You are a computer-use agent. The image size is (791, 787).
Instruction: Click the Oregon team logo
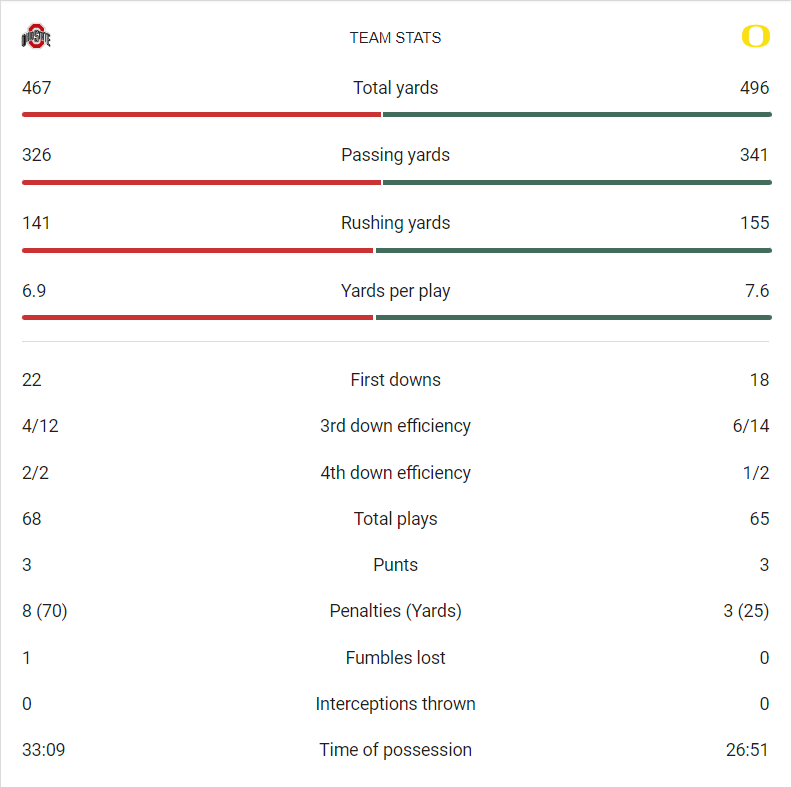pyautogui.click(x=755, y=37)
